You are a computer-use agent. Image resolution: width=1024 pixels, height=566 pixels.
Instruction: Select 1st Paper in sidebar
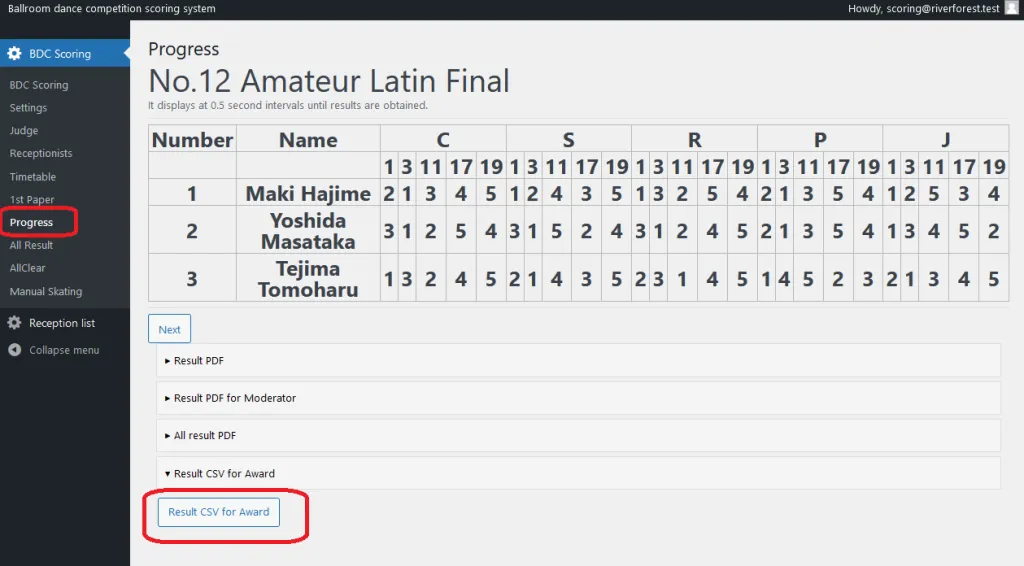32,200
